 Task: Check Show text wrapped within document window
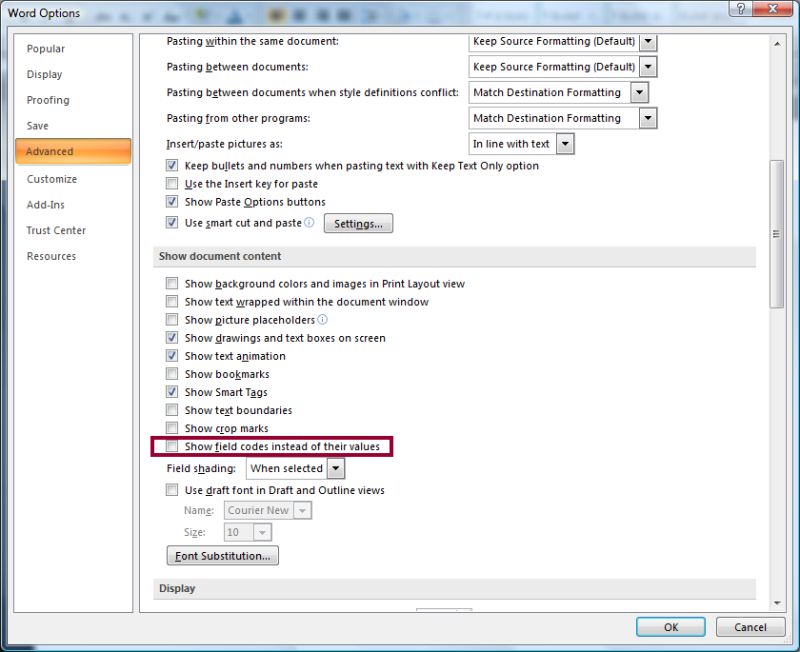click(x=172, y=302)
